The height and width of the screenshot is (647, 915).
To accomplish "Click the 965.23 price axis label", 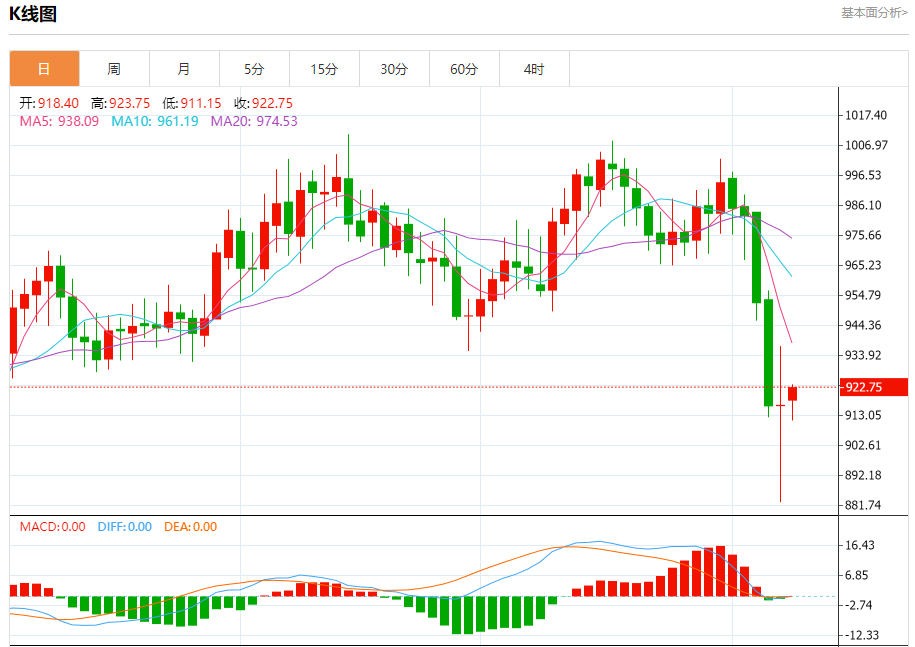I will [864, 265].
